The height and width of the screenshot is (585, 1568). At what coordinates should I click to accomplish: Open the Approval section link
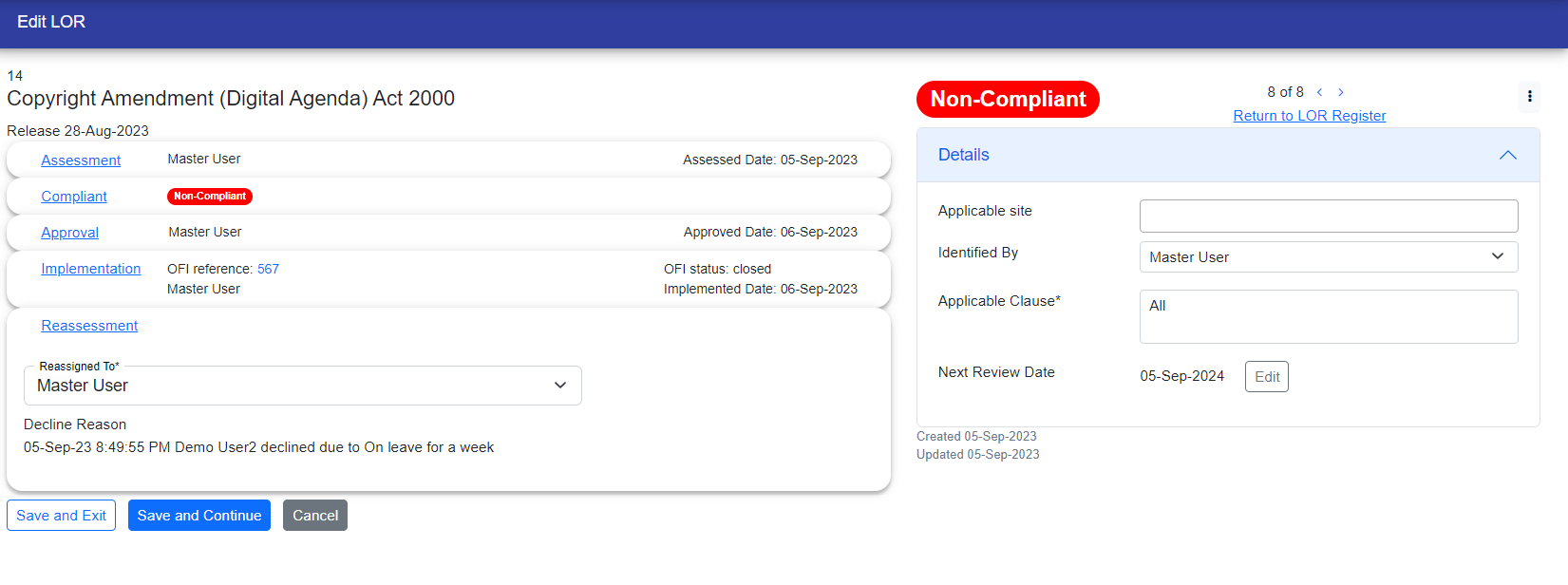[x=69, y=233]
